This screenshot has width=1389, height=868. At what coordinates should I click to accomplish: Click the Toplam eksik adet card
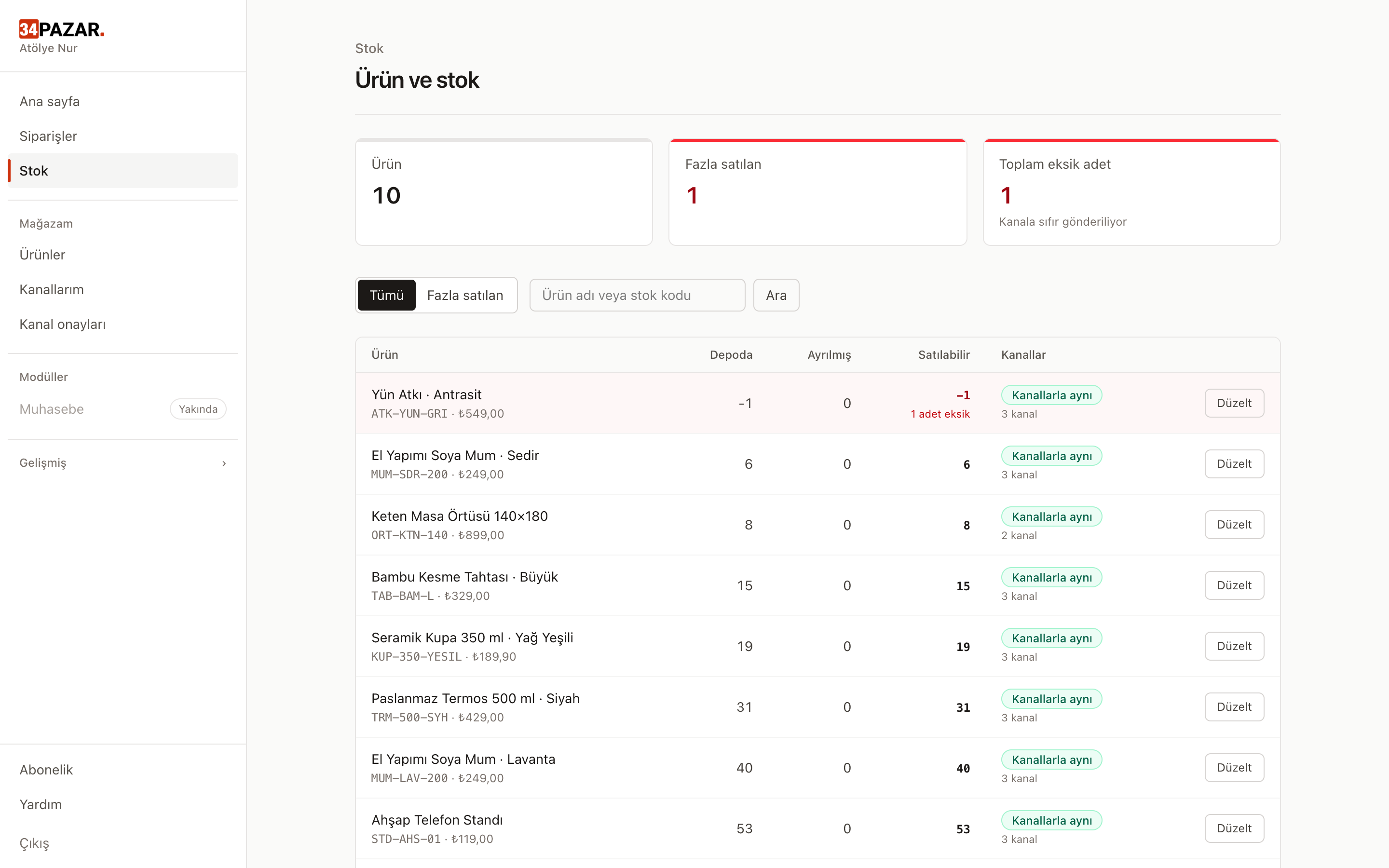[x=1131, y=192]
